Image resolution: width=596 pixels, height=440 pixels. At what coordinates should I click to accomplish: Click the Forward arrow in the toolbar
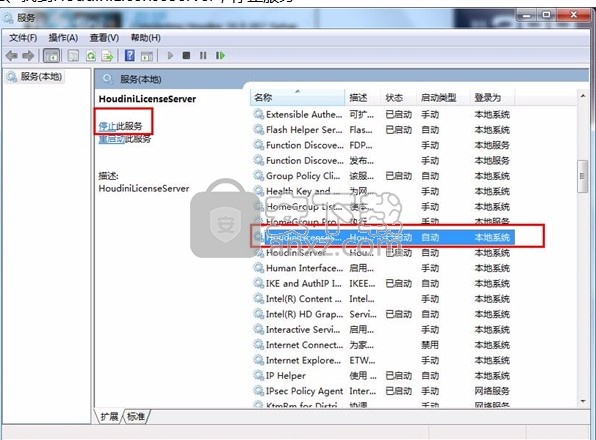pyautogui.click(x=28, y=56)
